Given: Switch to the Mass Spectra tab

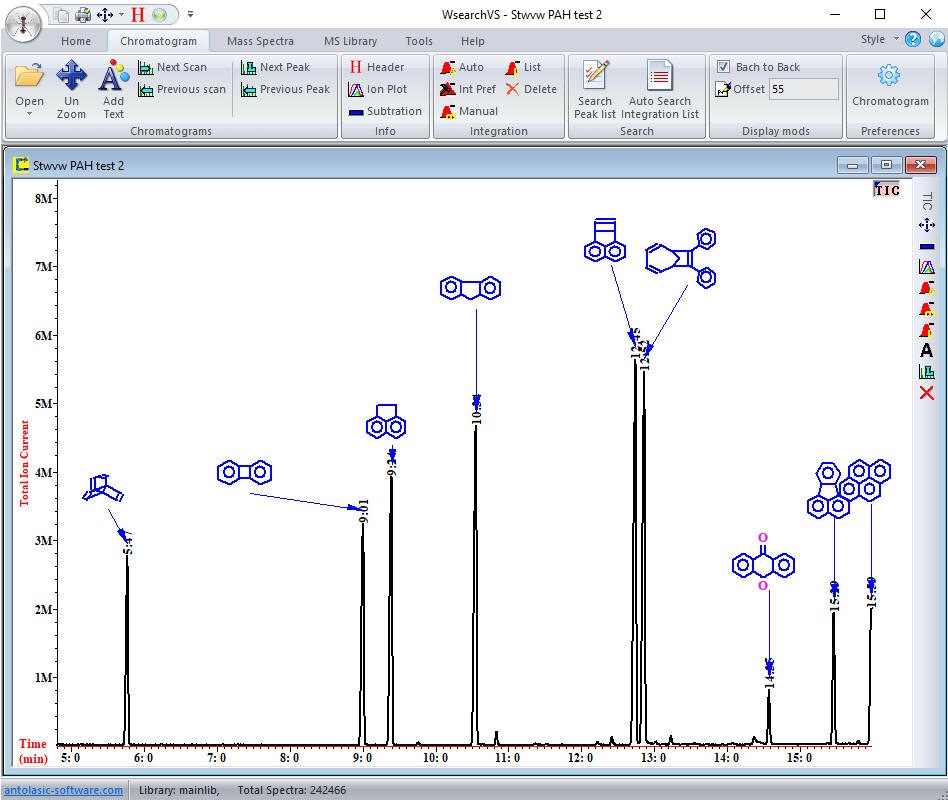Looking at the screenshot, I should (x=260, y=41).
